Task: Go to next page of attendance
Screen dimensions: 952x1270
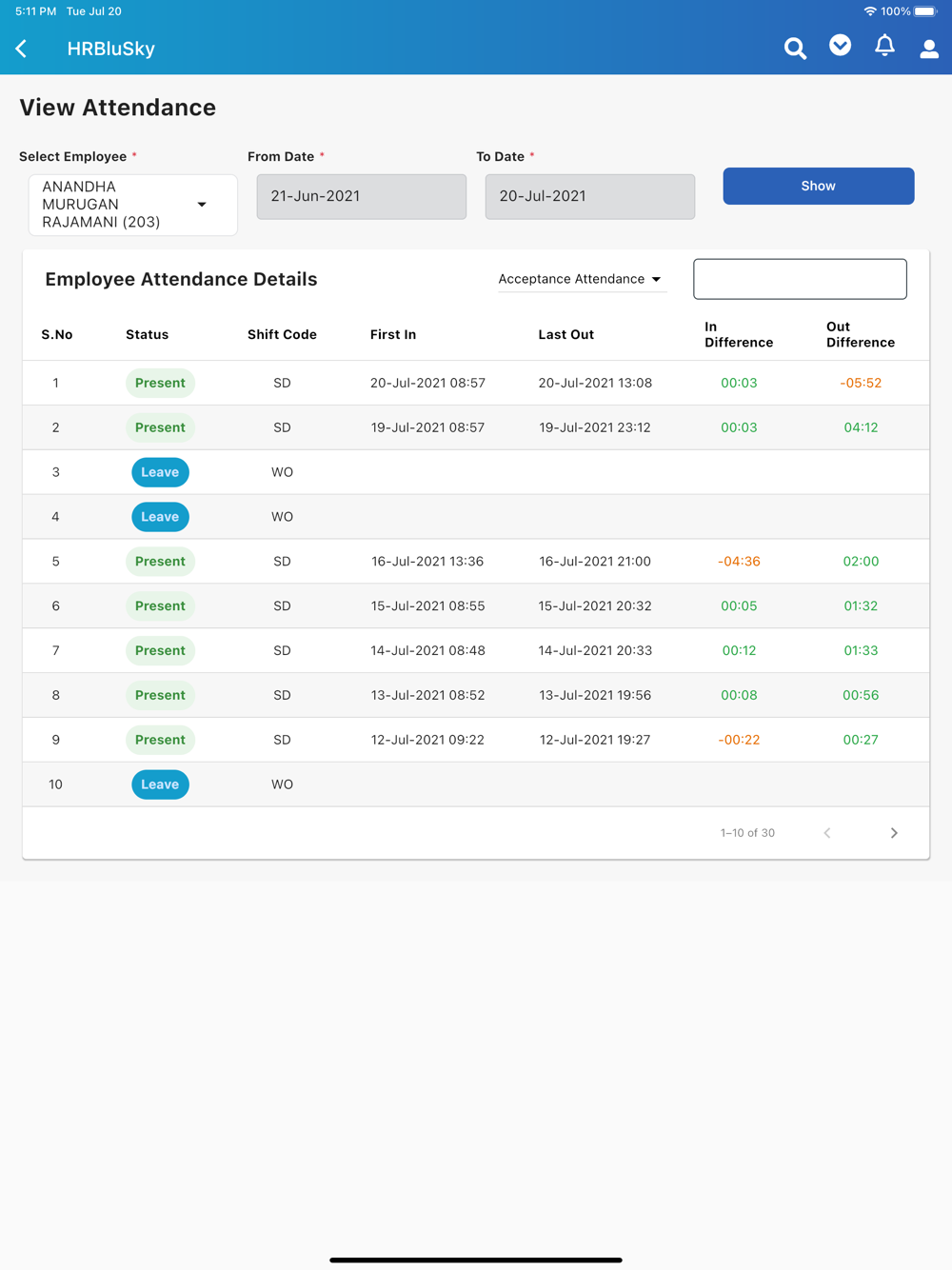Action: tap(894, 833)
